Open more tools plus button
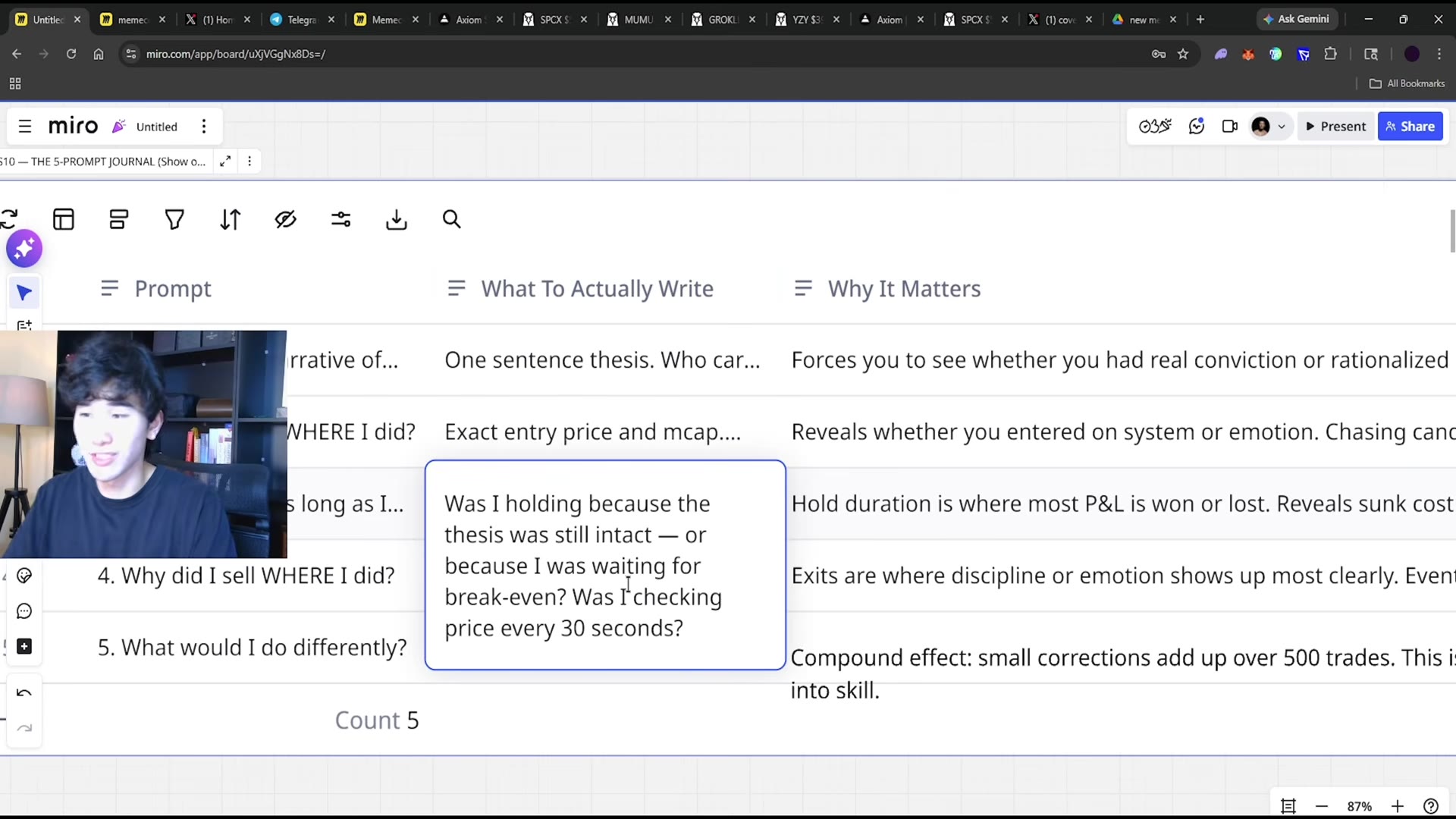1456x819 pixels. pos(24,647)
